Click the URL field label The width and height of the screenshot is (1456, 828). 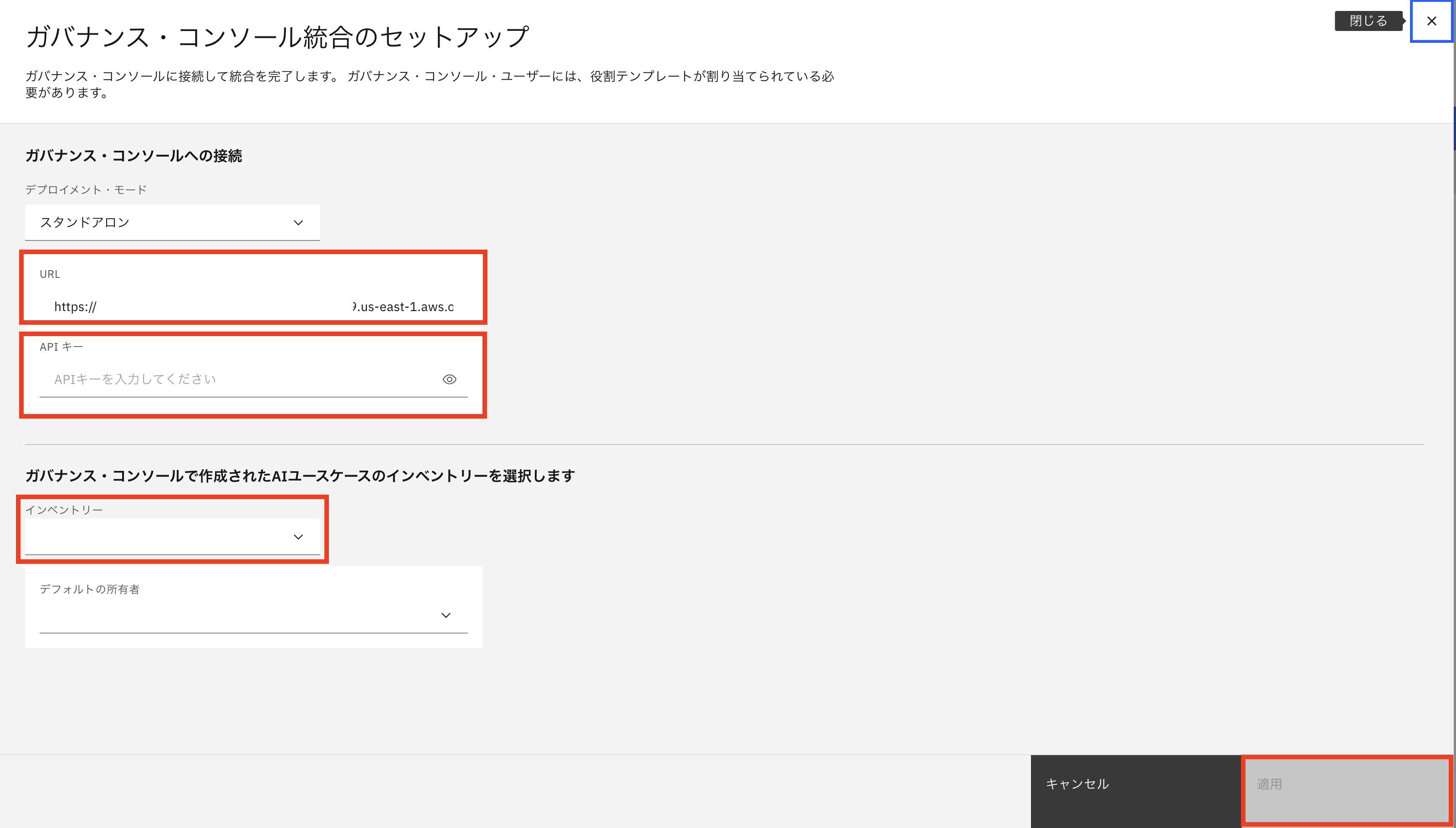tap(50, 274)
